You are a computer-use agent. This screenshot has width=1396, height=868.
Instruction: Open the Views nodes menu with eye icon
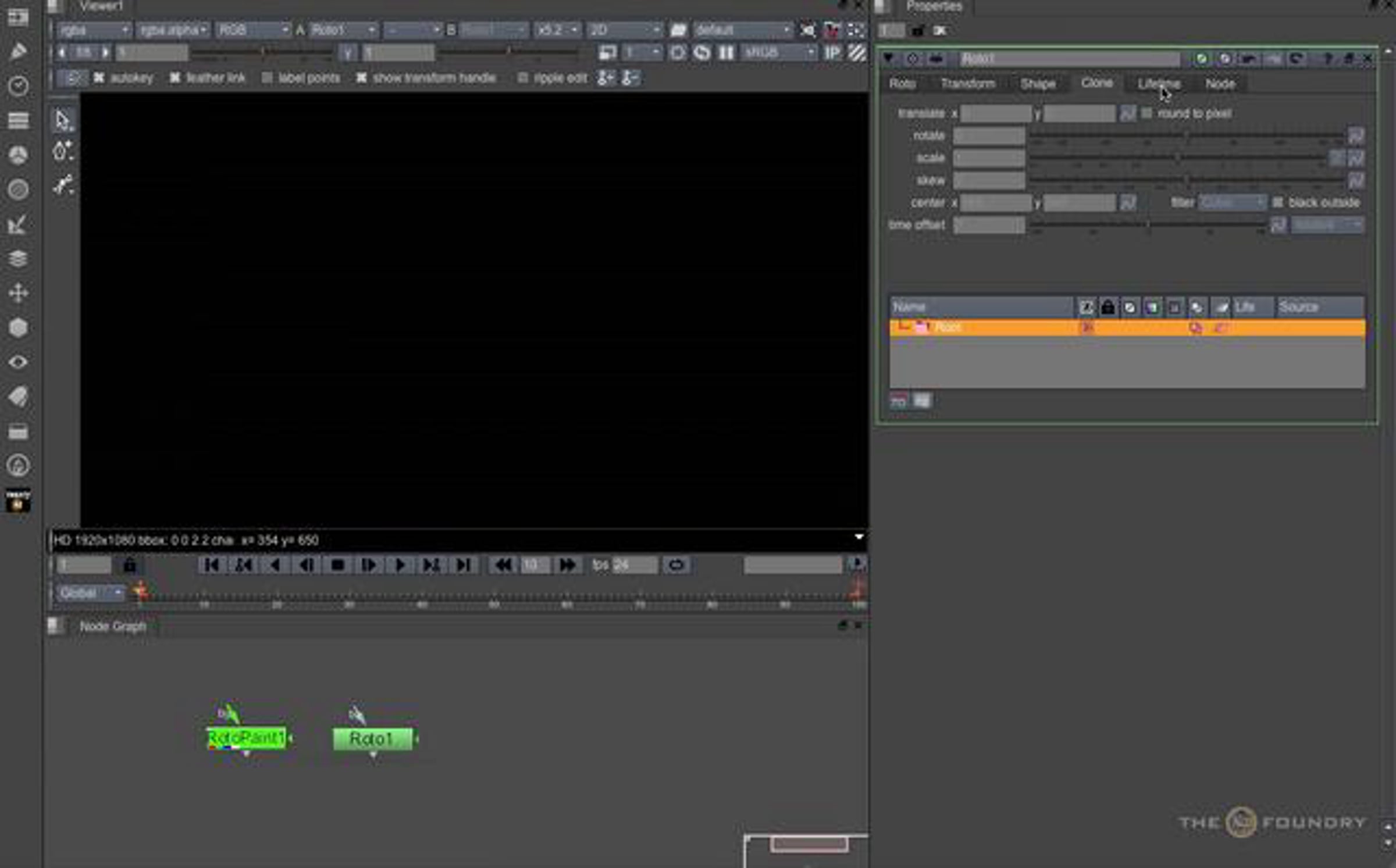pyautogui.click(x=18, y=362)
